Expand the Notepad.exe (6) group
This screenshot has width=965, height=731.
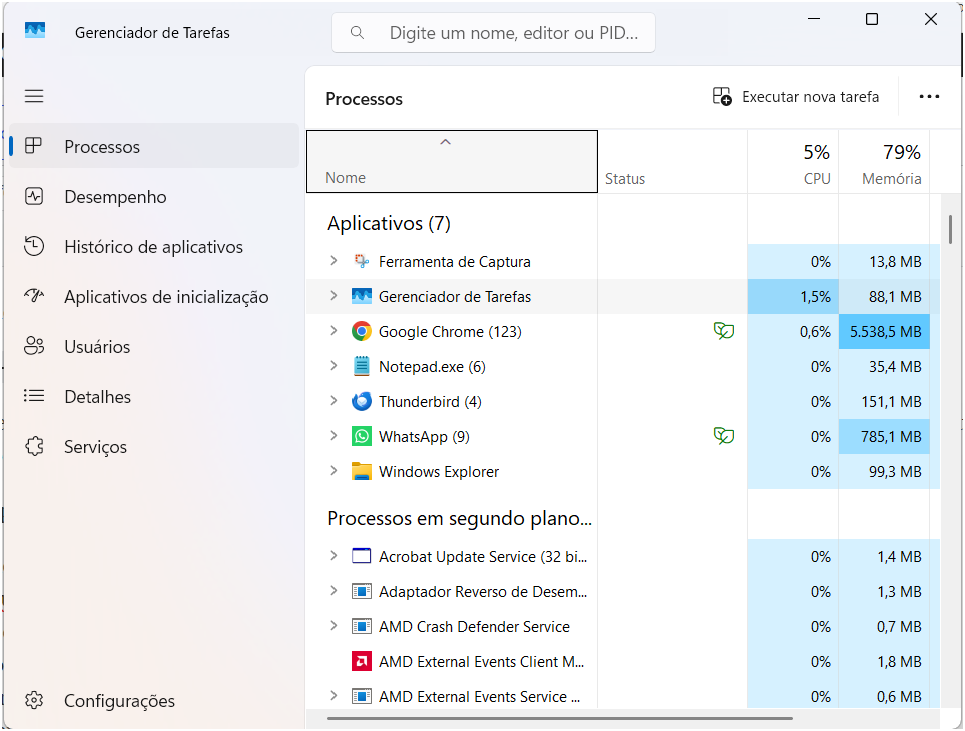pyautogui.click(x=334, y=366)
